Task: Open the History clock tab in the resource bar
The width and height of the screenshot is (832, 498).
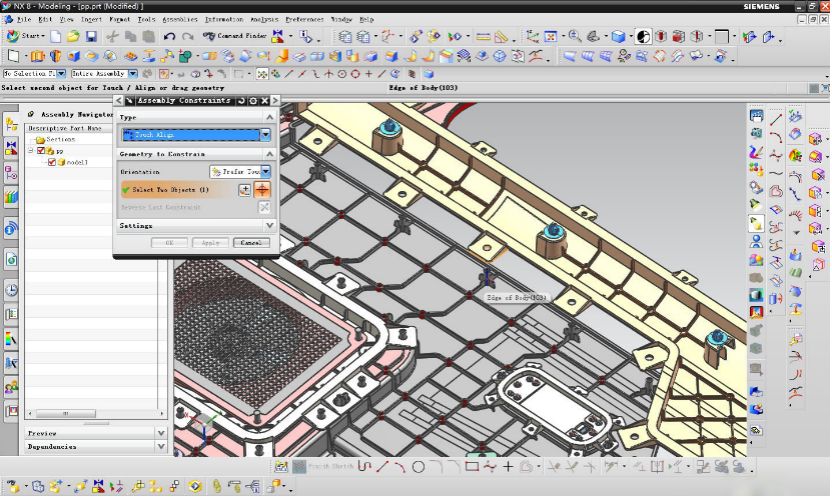Action: pyautogui.click(x=11, y=290)
